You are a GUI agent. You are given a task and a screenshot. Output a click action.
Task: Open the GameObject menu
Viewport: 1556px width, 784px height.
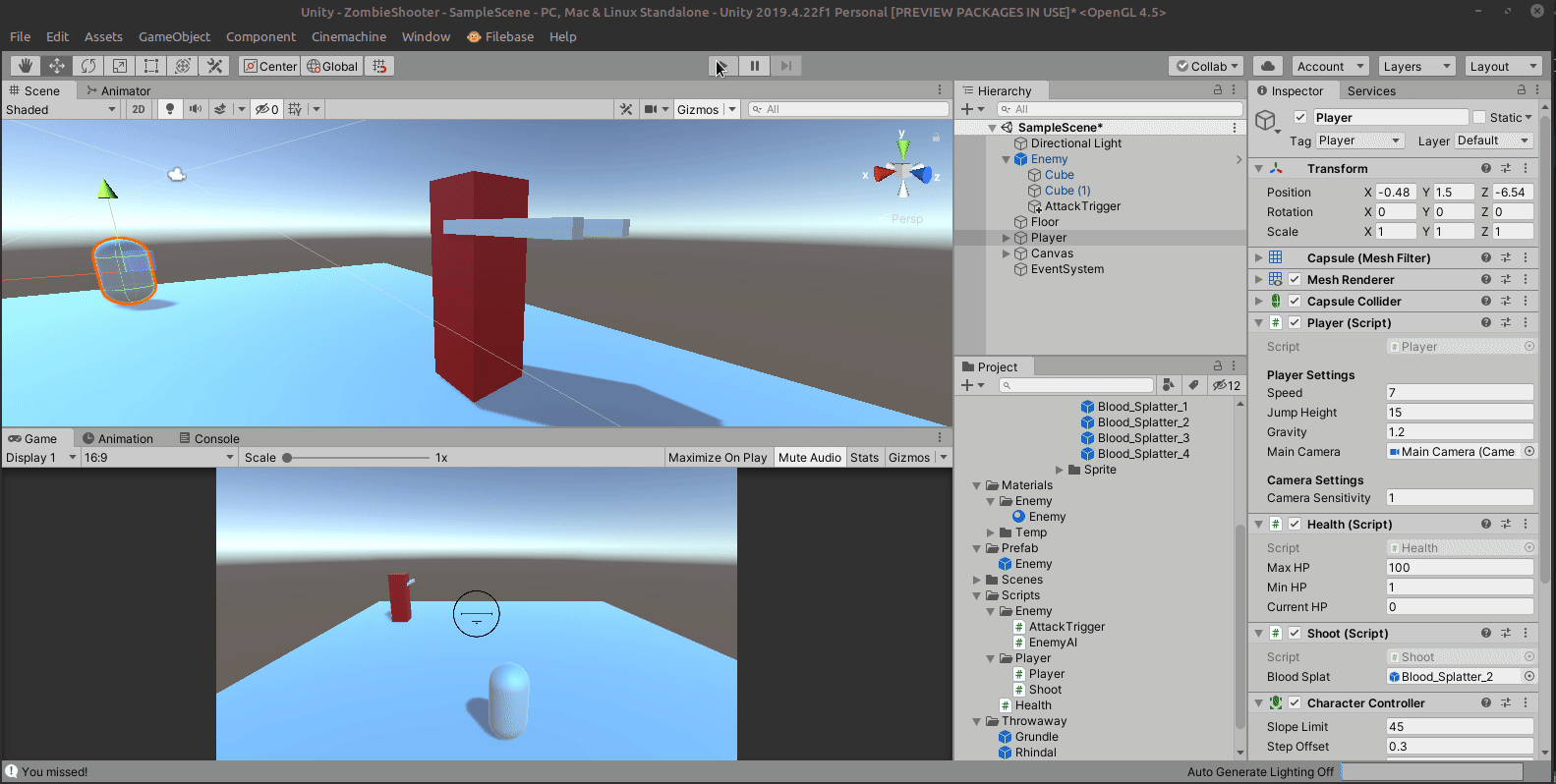(x=174, y=36)
